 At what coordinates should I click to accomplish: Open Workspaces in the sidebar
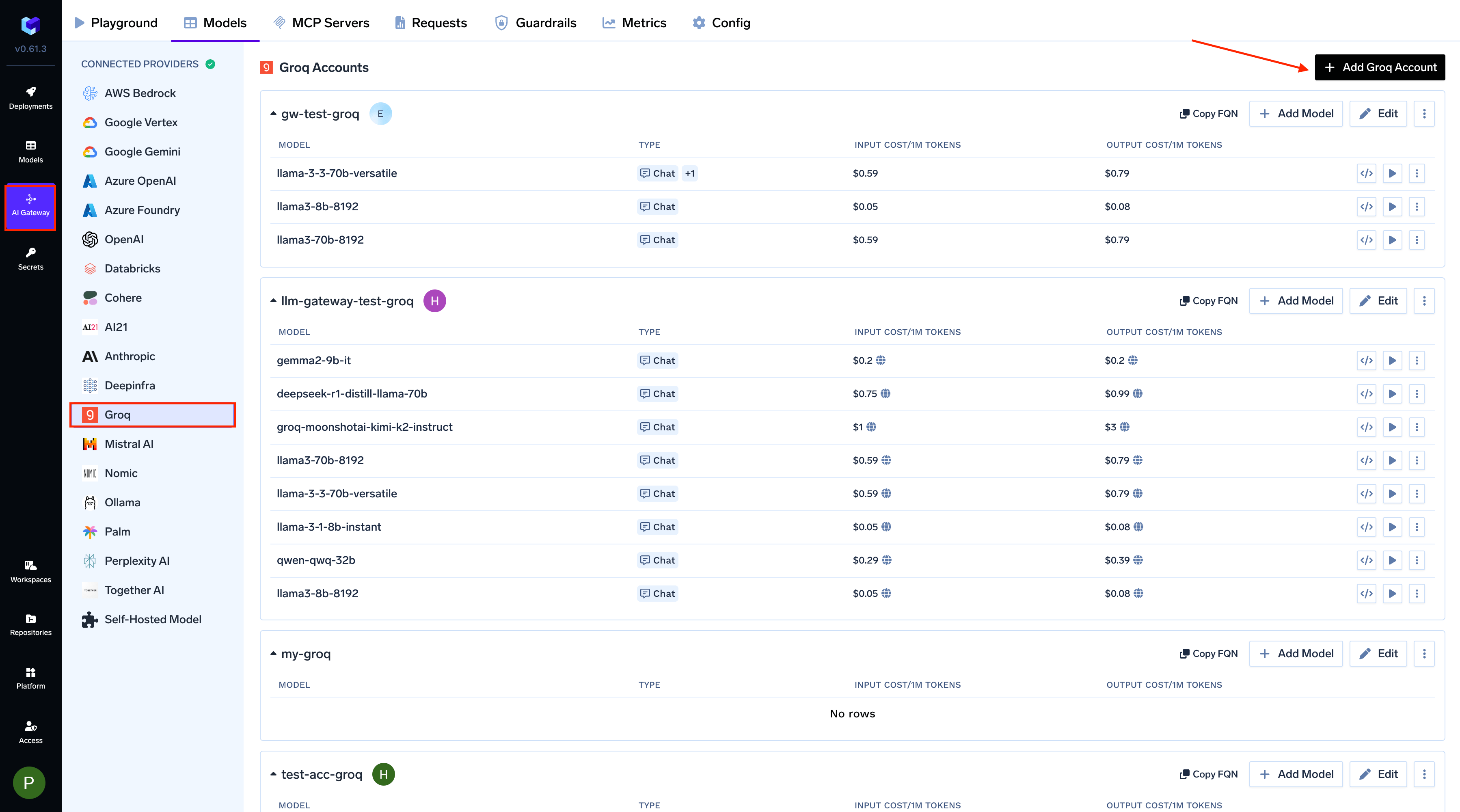(x=30, y=572)
